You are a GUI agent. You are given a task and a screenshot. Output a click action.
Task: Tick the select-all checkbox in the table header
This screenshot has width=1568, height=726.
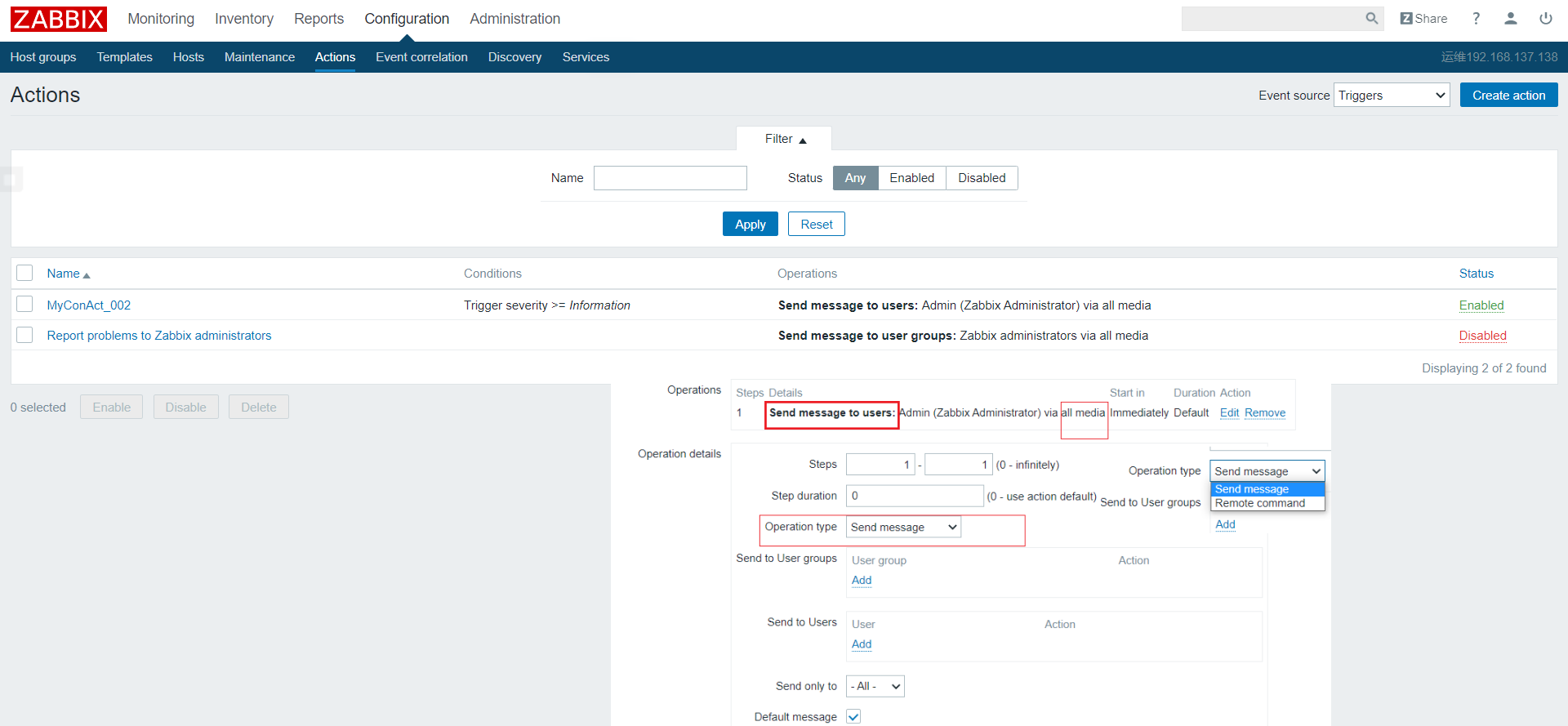[x=24, y=273]
